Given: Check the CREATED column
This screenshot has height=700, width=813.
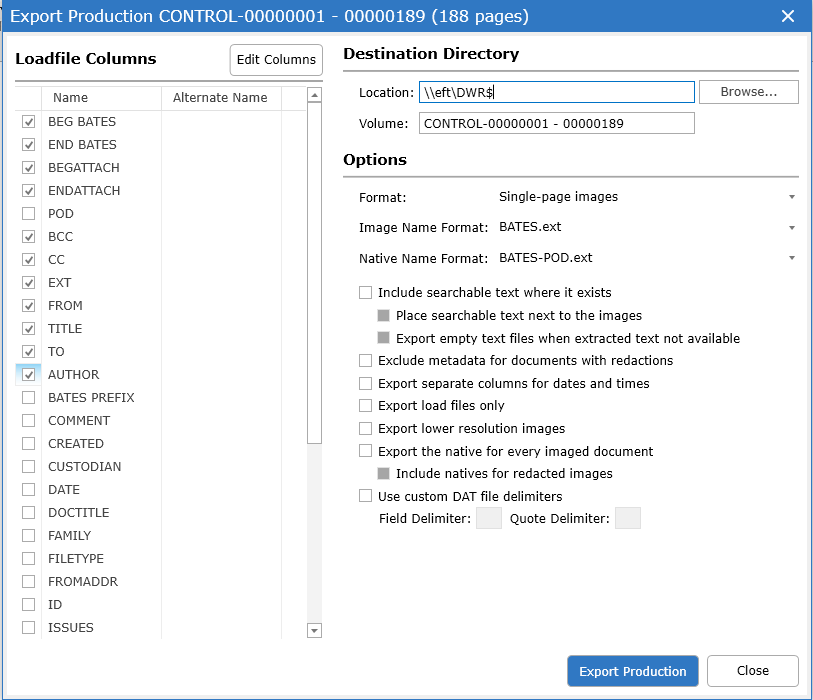Looking at the screenshot, I should (29, 443).
